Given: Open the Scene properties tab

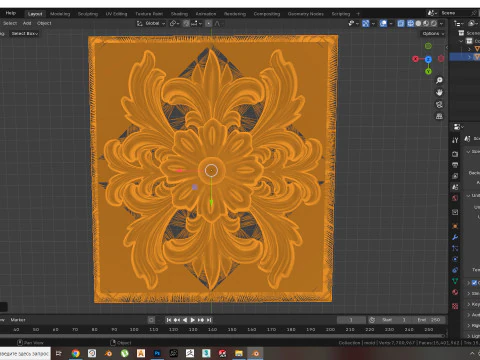Looking at the screenshot, I should coord(455,187).
